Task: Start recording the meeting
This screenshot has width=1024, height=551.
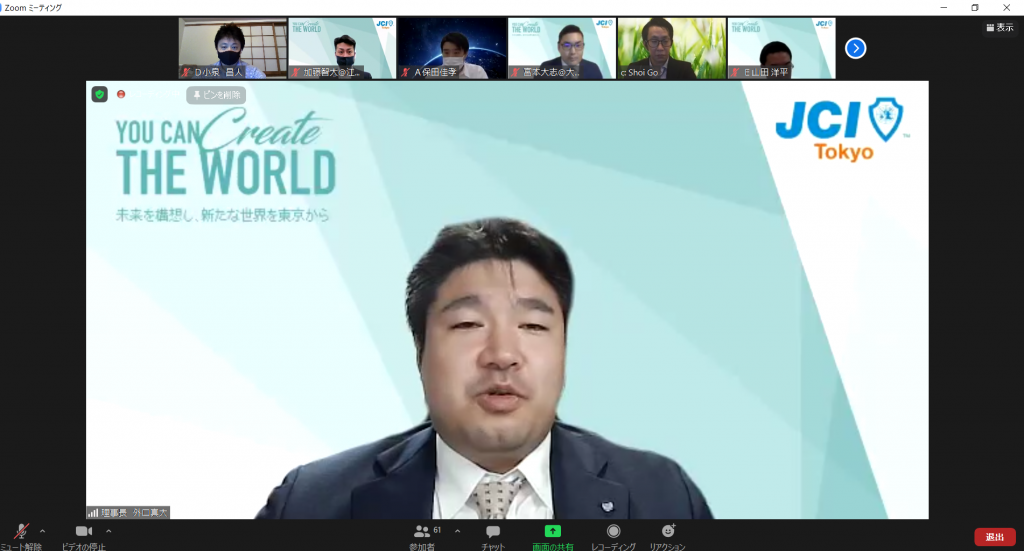Action: tap(613, 535)
